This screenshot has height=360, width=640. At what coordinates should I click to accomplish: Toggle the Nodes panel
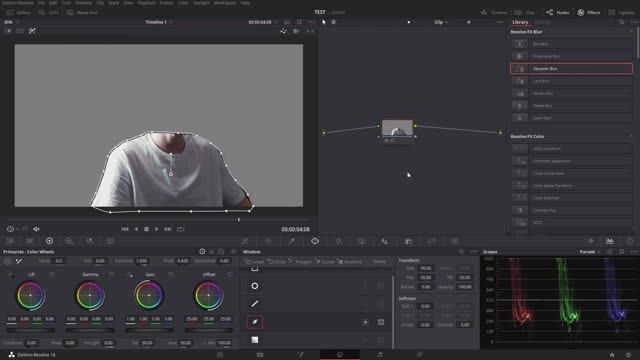(x=558, y=13)
